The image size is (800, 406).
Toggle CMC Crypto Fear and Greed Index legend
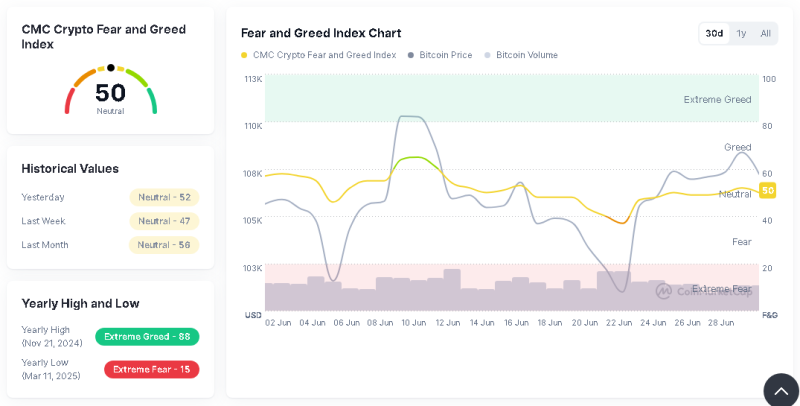point(319,55)
